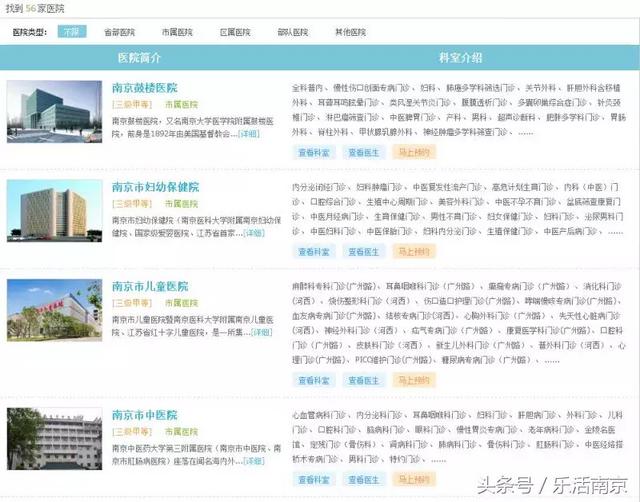The image size is (640, 502).
Task: Click 马上预约 button for 南京市中医院
Action: 414,480
